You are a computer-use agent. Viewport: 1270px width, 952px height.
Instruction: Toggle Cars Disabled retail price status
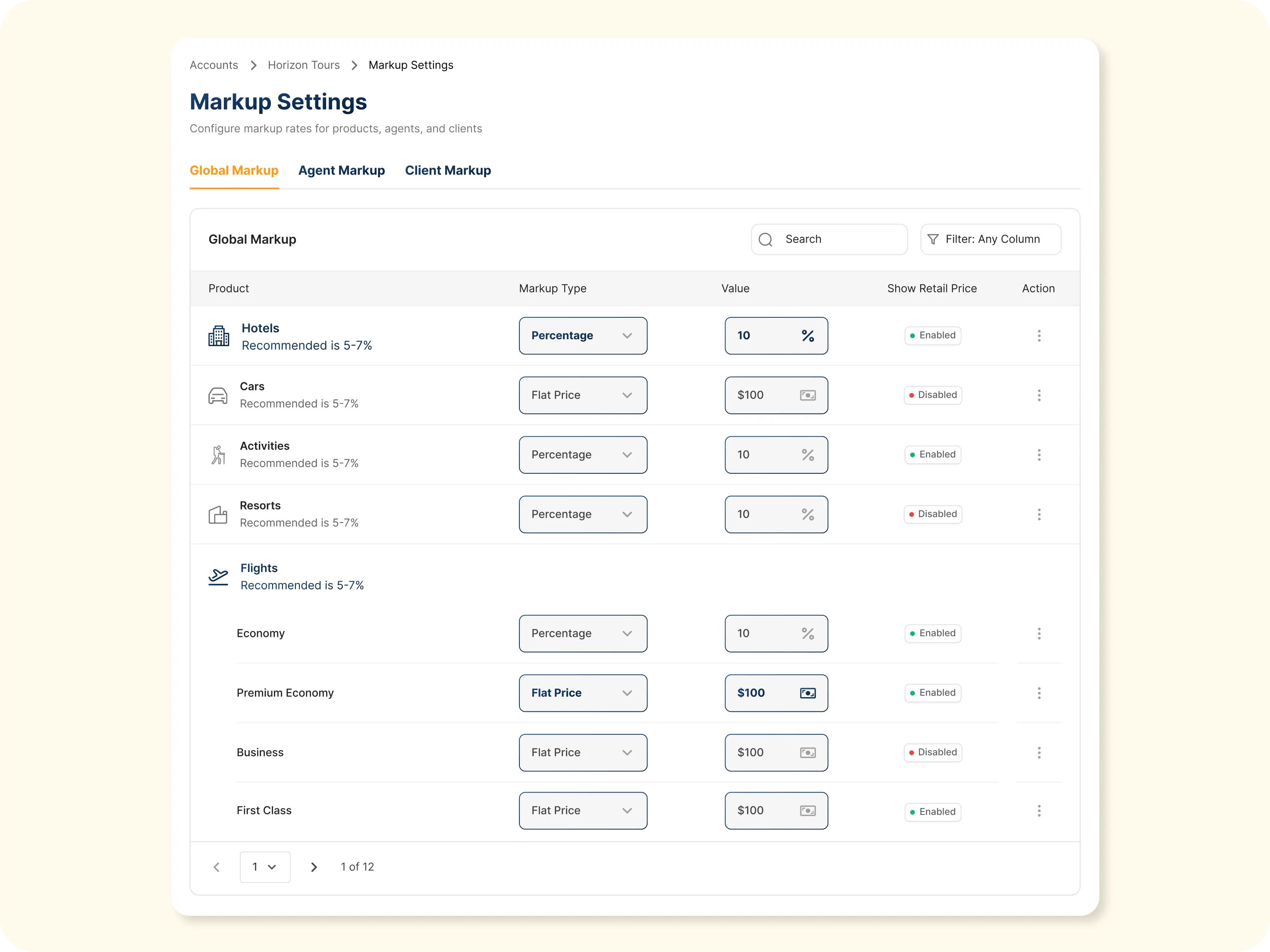pyautogui.click(x=932, y=395)
